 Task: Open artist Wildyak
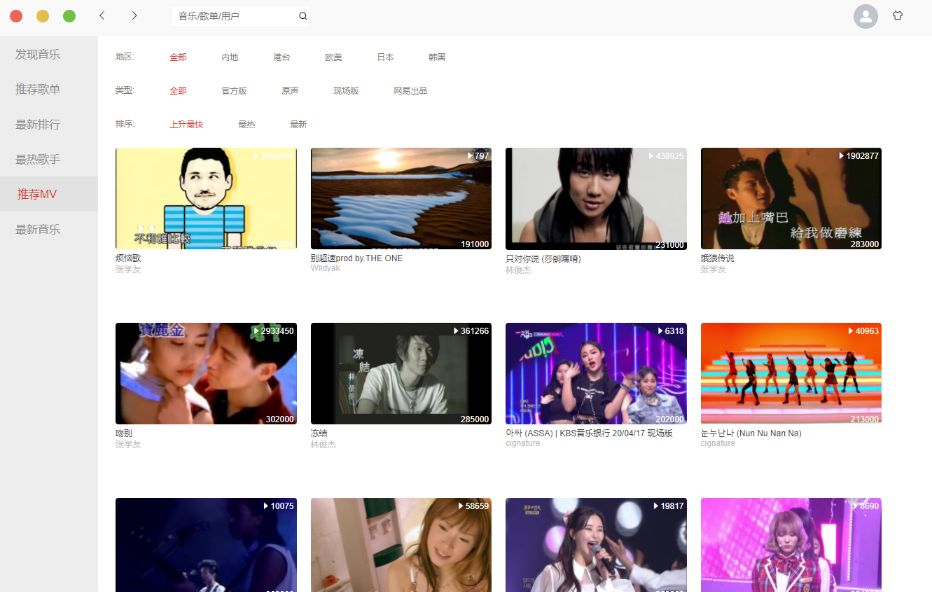coord(325,268)
